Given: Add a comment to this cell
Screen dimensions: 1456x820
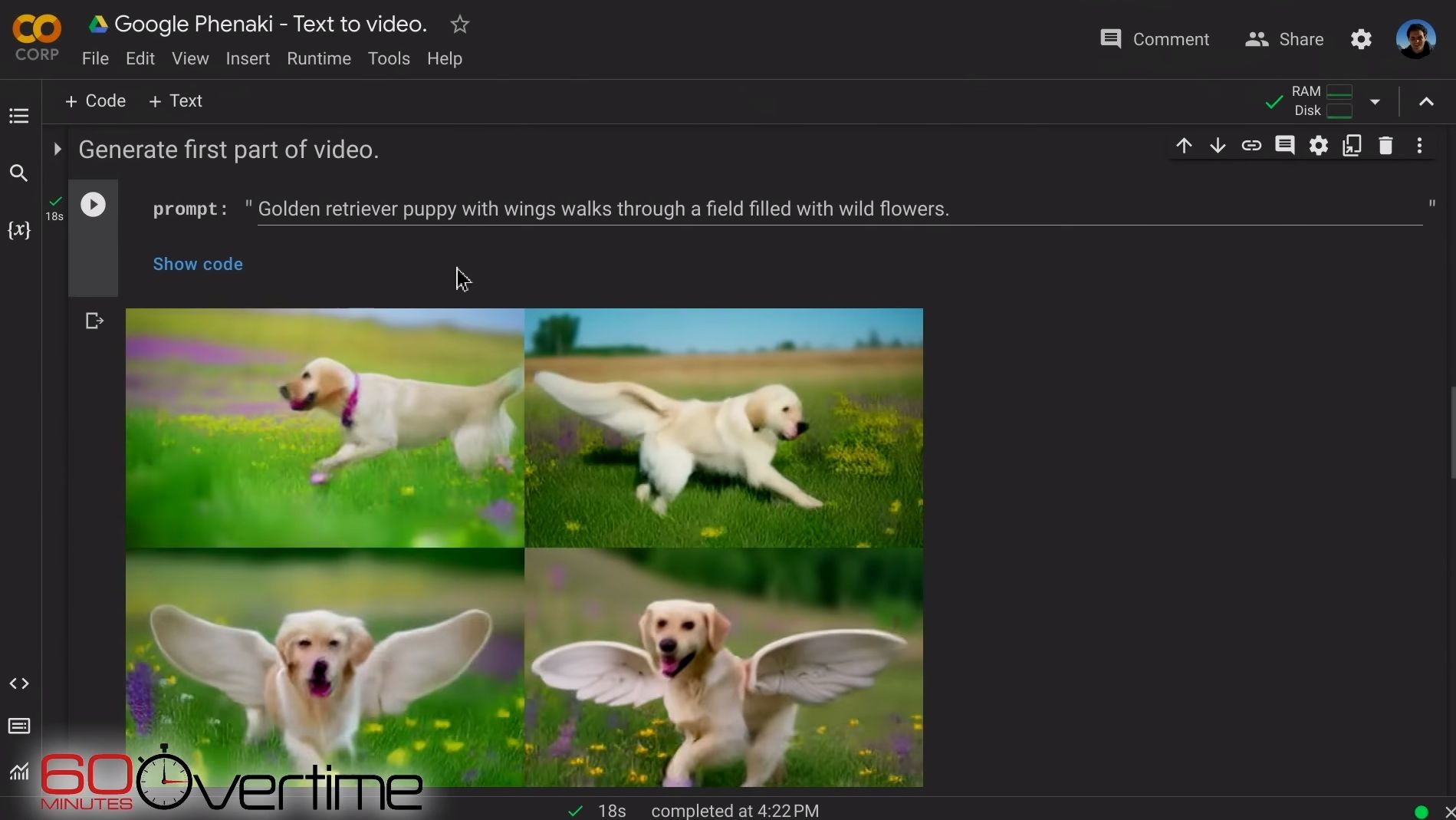Looking at the screenshot, I should [x=1285, y=146].
